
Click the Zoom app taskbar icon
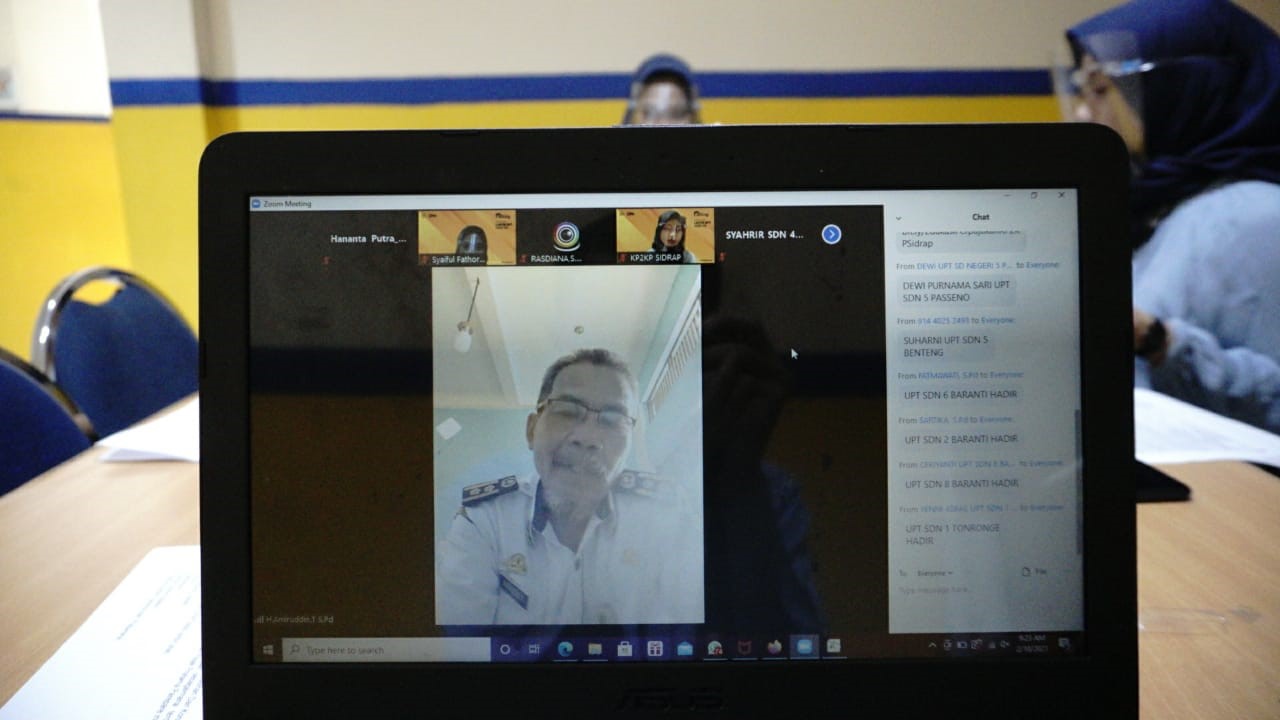click(804, 647)
